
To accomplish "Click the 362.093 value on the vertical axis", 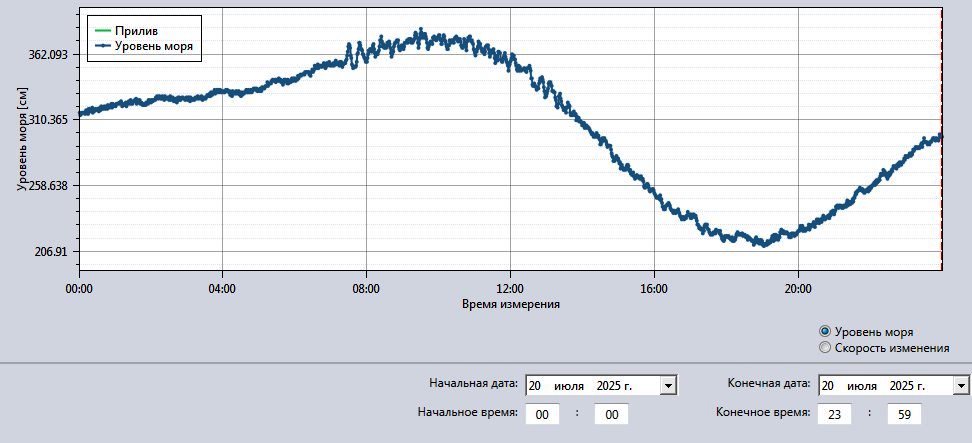I will [45, 54].
